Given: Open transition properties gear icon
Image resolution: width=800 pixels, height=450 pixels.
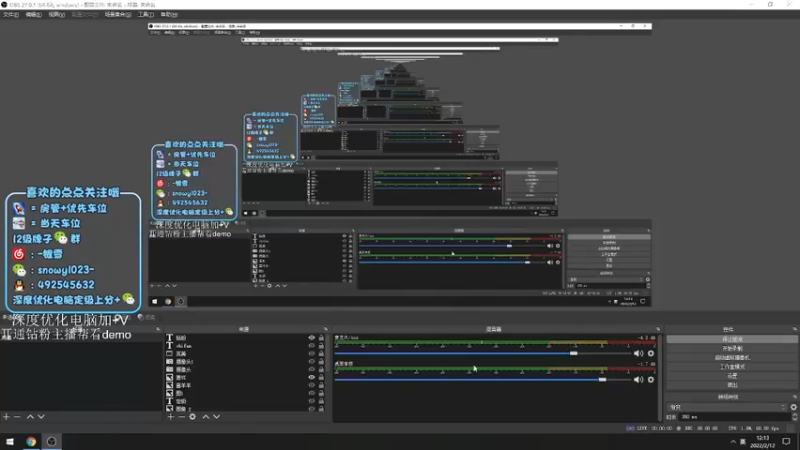Looking at the screenshot, I should pos(793,407).
